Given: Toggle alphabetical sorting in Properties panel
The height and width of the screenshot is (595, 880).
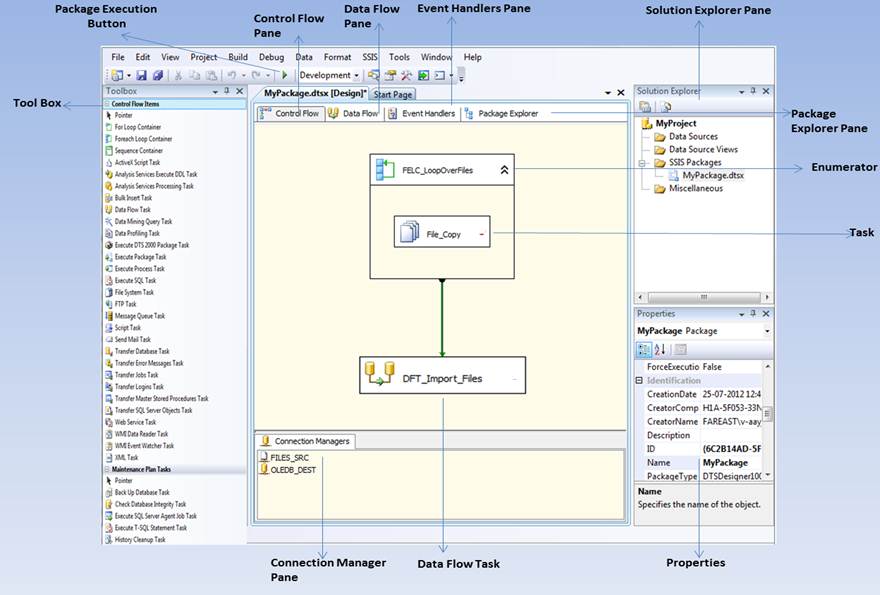Looking at the screenshot, I should point(662,348).
